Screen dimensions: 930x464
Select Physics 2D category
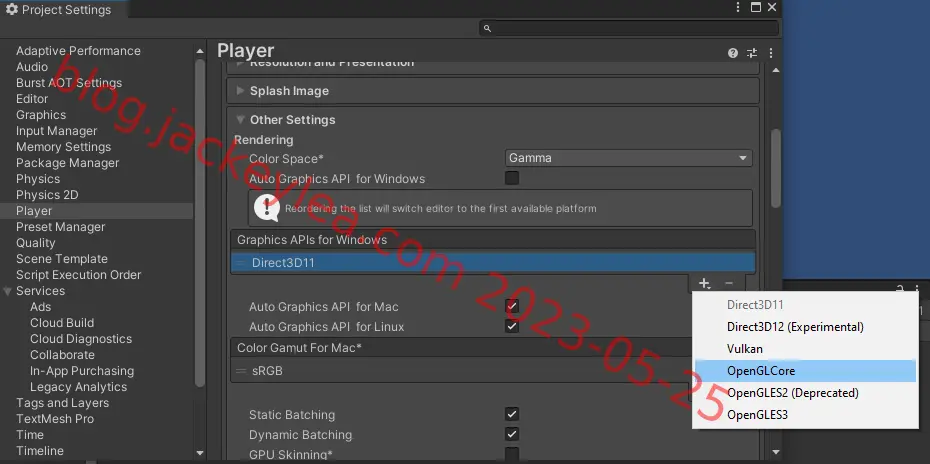[x=47, y=195]
